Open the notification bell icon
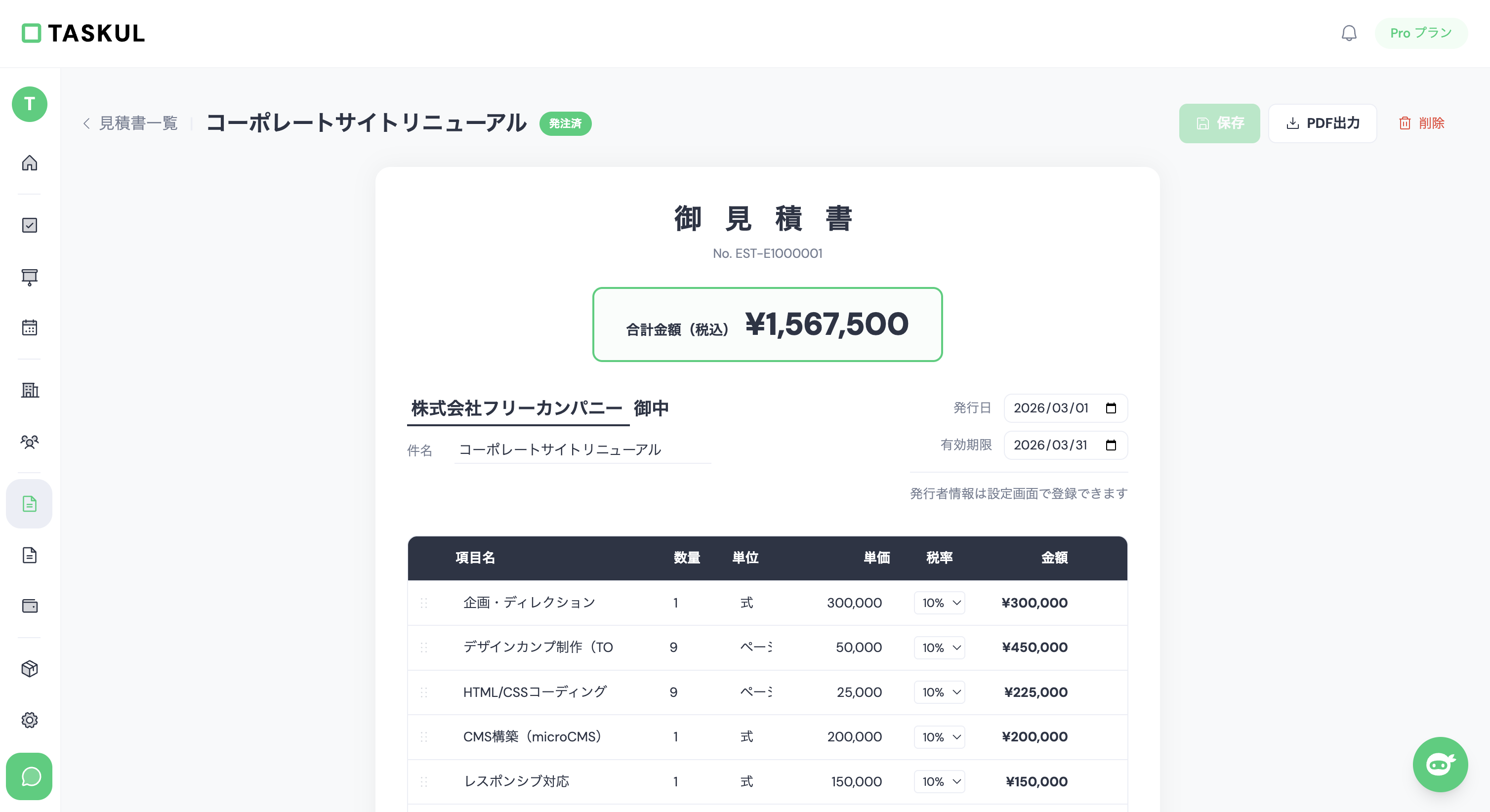1490x812 pixels. (1349, 33)
